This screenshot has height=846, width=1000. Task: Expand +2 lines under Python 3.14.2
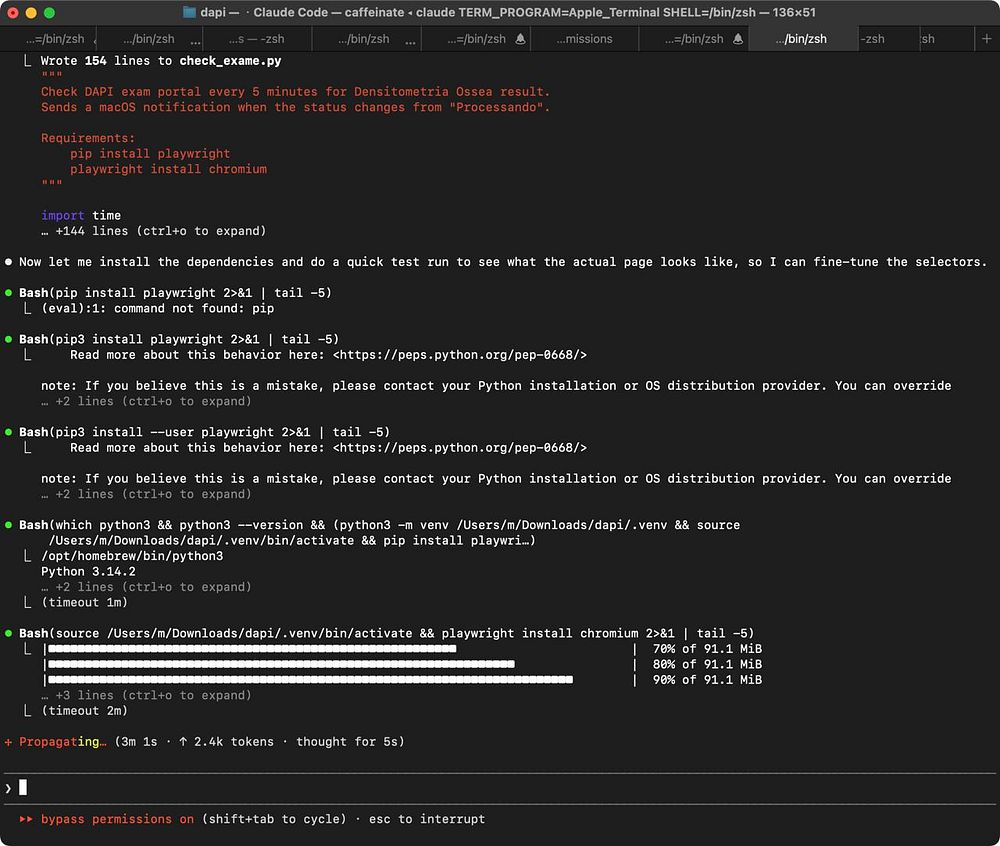coord(146,587)
